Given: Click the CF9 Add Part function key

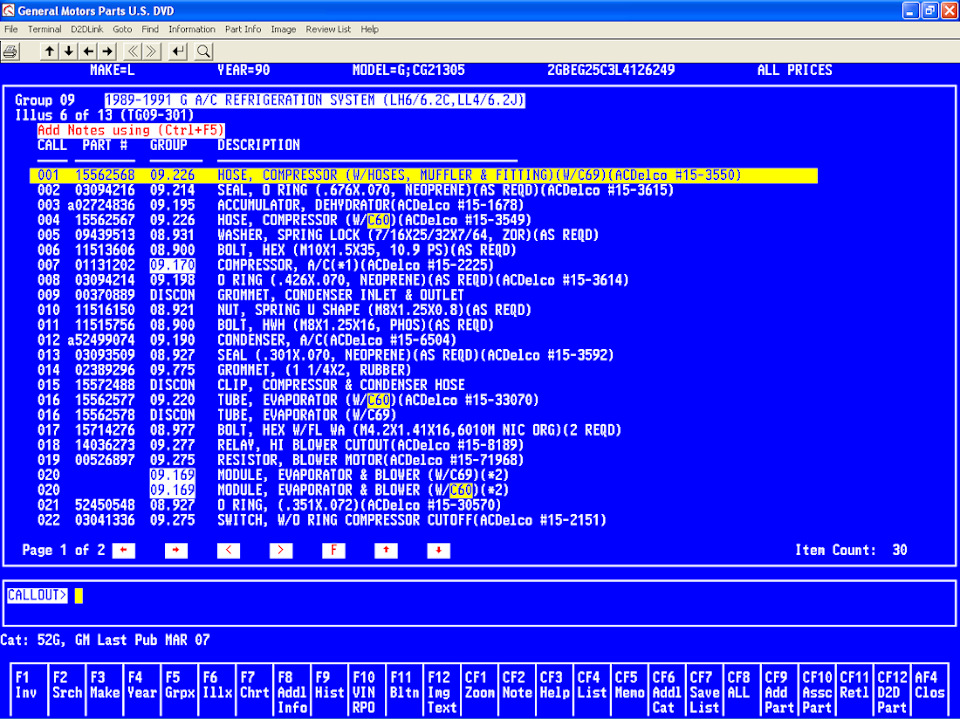Looking at the screenshot, I should (779, 689).
